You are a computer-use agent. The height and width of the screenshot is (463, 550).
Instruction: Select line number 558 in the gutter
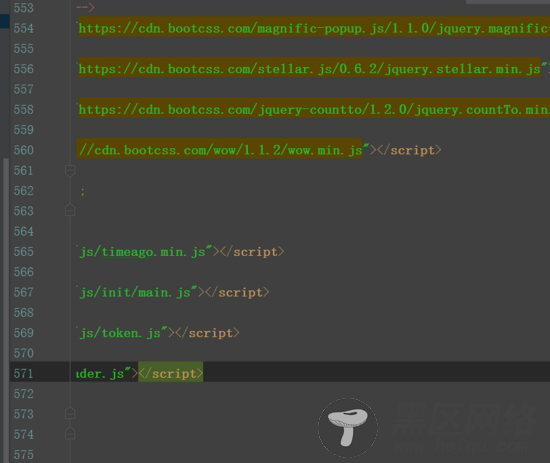point(24,110)
